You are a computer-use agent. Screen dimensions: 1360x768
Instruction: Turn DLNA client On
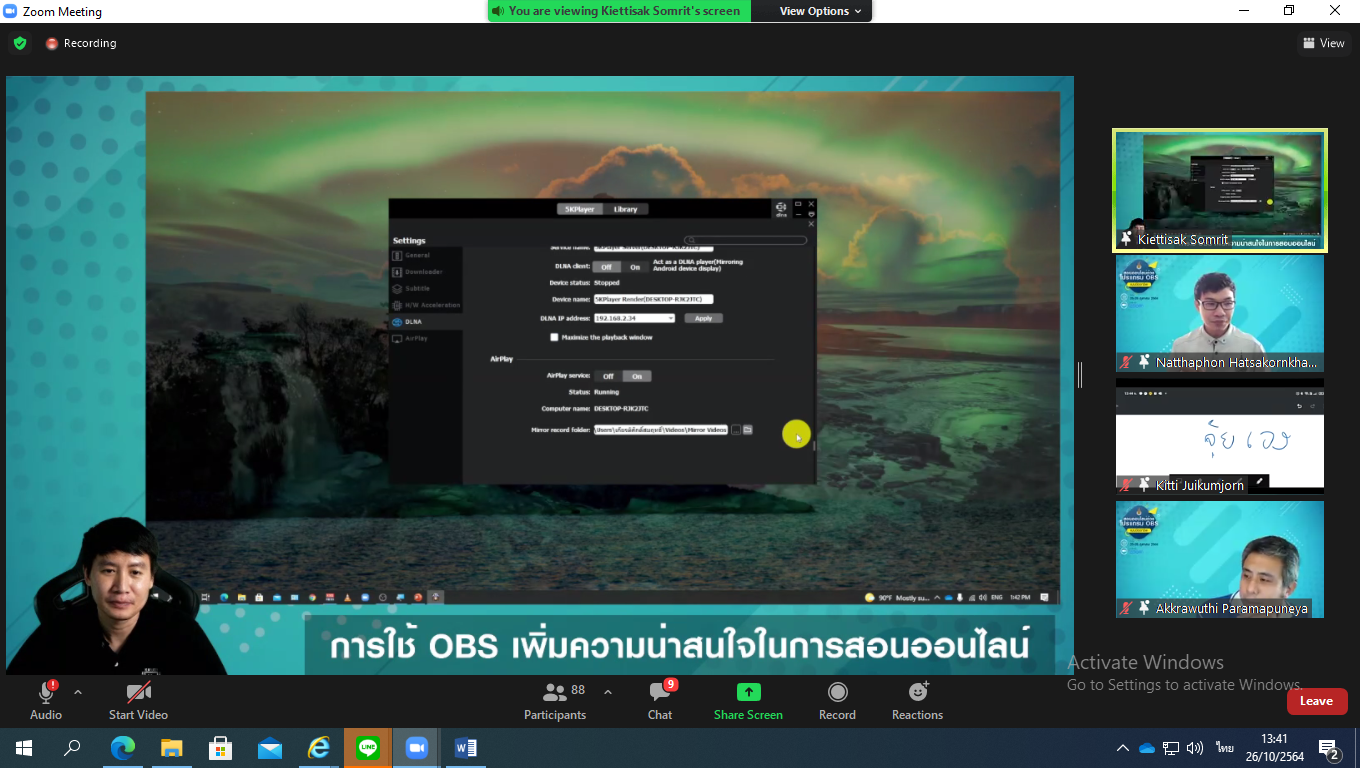tap(635, 267)
